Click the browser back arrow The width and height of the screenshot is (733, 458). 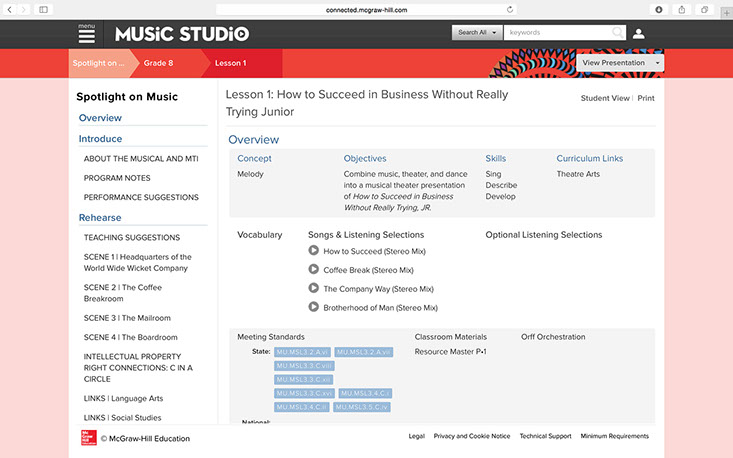click(x=9, y=9)
